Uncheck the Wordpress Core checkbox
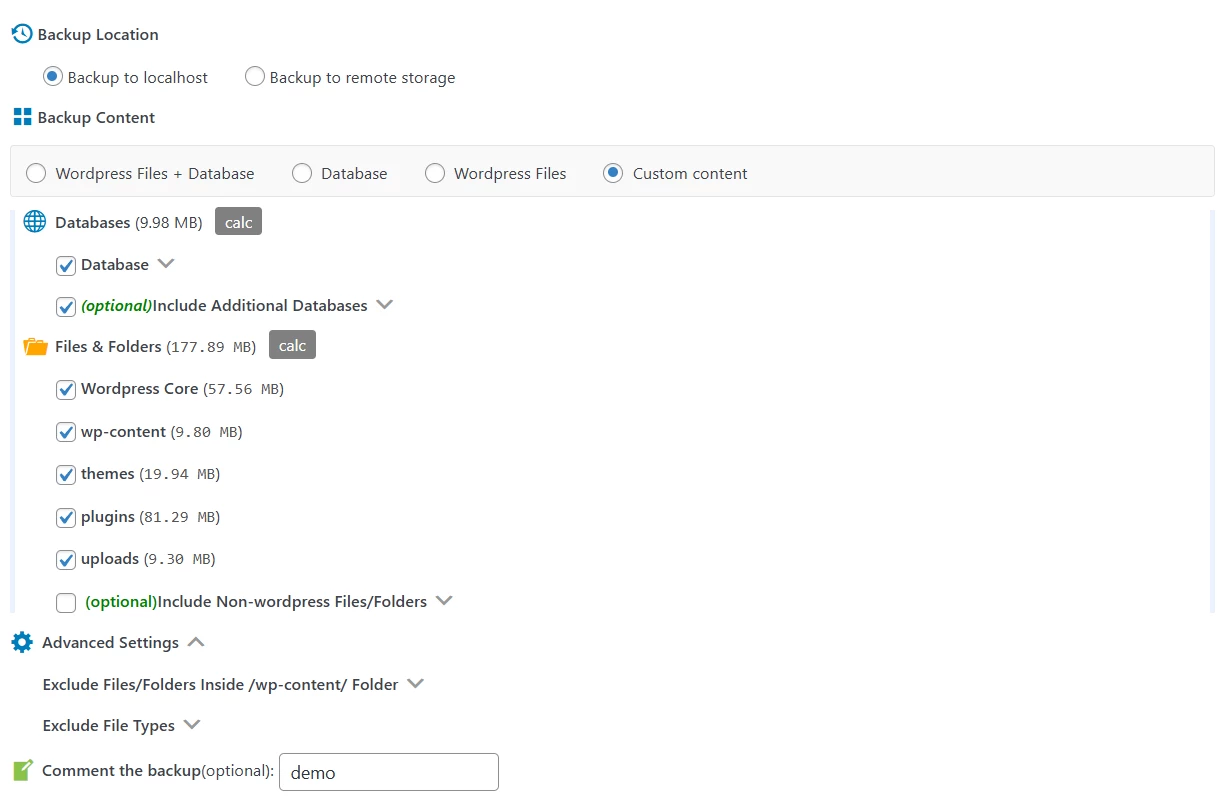 point(66,389)
